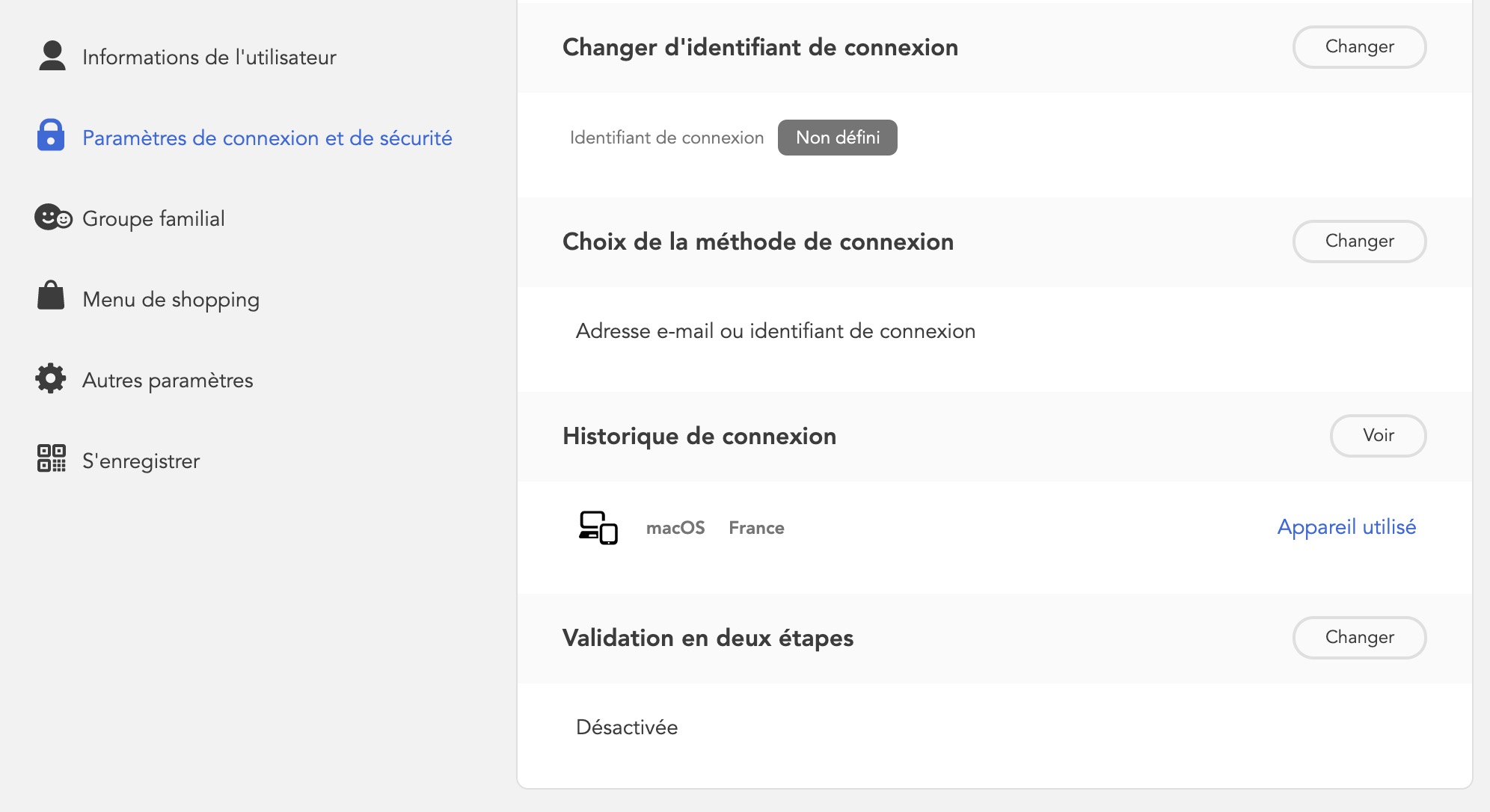
Task: Select S'enregistrer in sidebar
Action: click(141, 461)
